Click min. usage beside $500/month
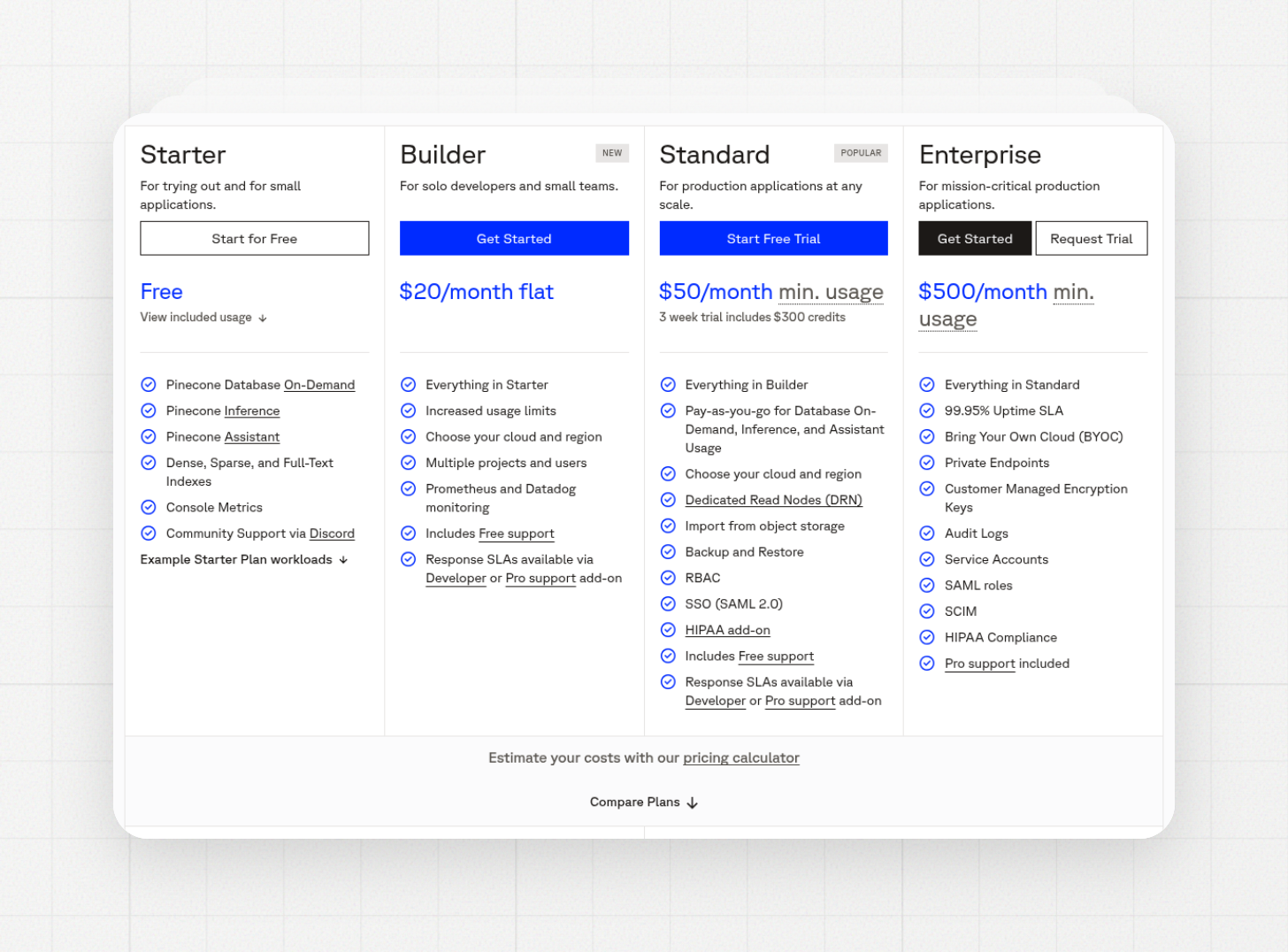This screenshot has width=1288, height=952. click(1007, 305)
